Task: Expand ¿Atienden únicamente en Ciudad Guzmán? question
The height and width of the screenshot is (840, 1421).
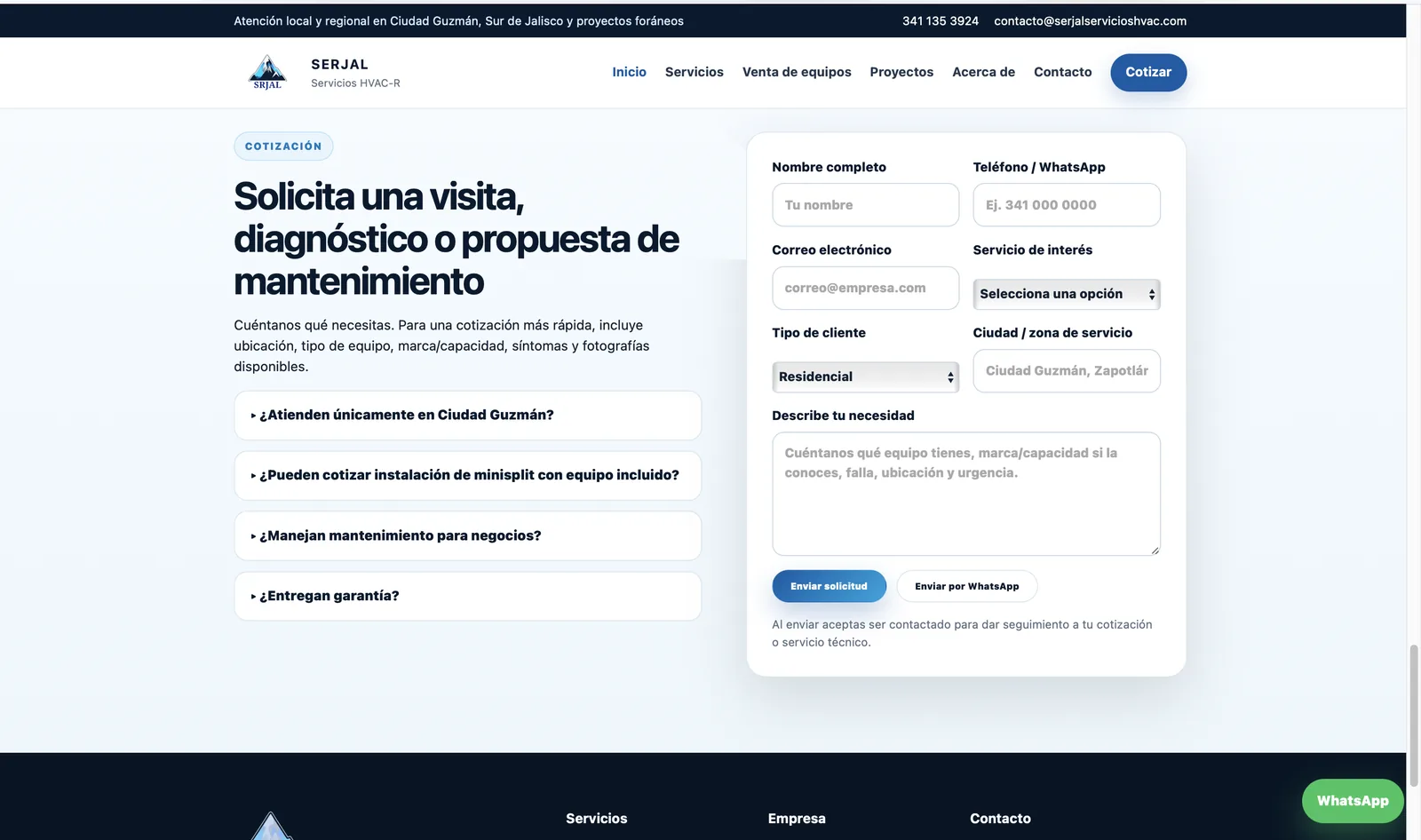Action: click(467, 415)
